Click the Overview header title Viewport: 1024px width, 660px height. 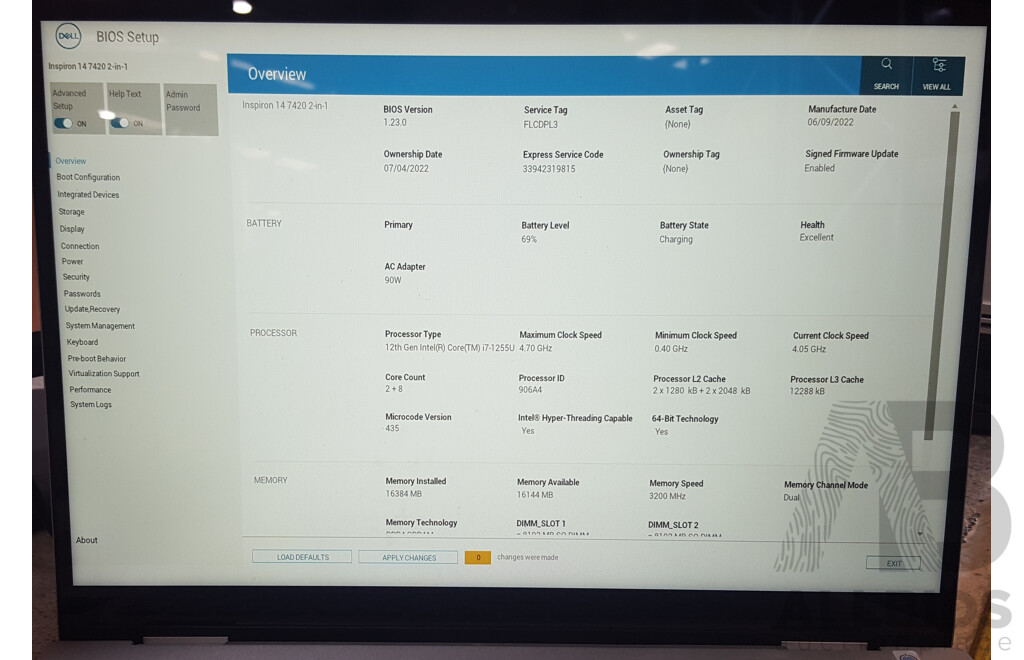277,74
